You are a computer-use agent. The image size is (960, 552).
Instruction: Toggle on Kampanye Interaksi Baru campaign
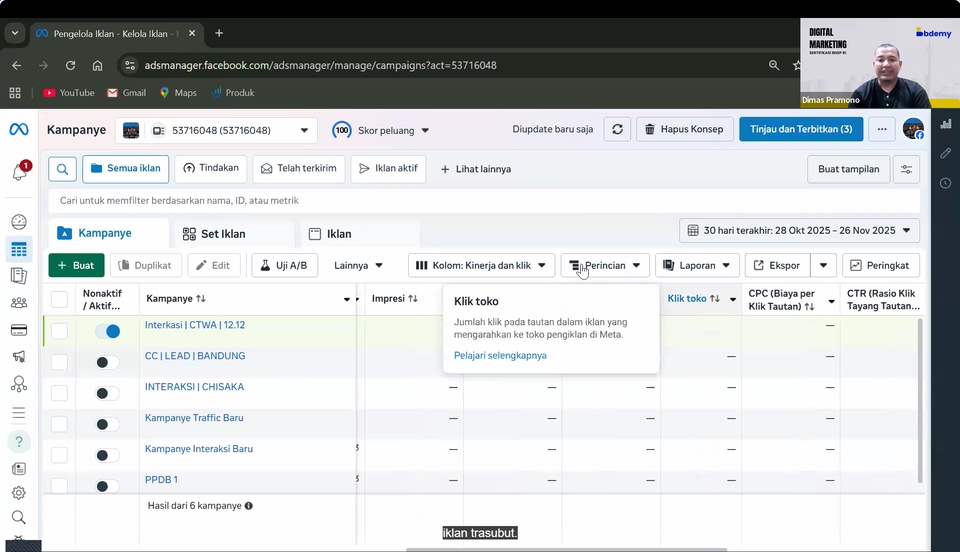coord(108,455)
